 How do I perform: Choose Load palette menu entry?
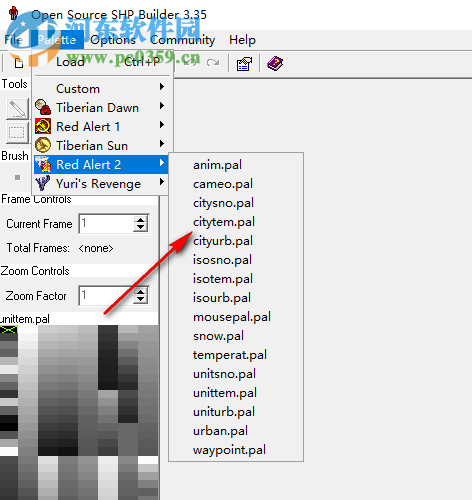click(x=103, y=62)
